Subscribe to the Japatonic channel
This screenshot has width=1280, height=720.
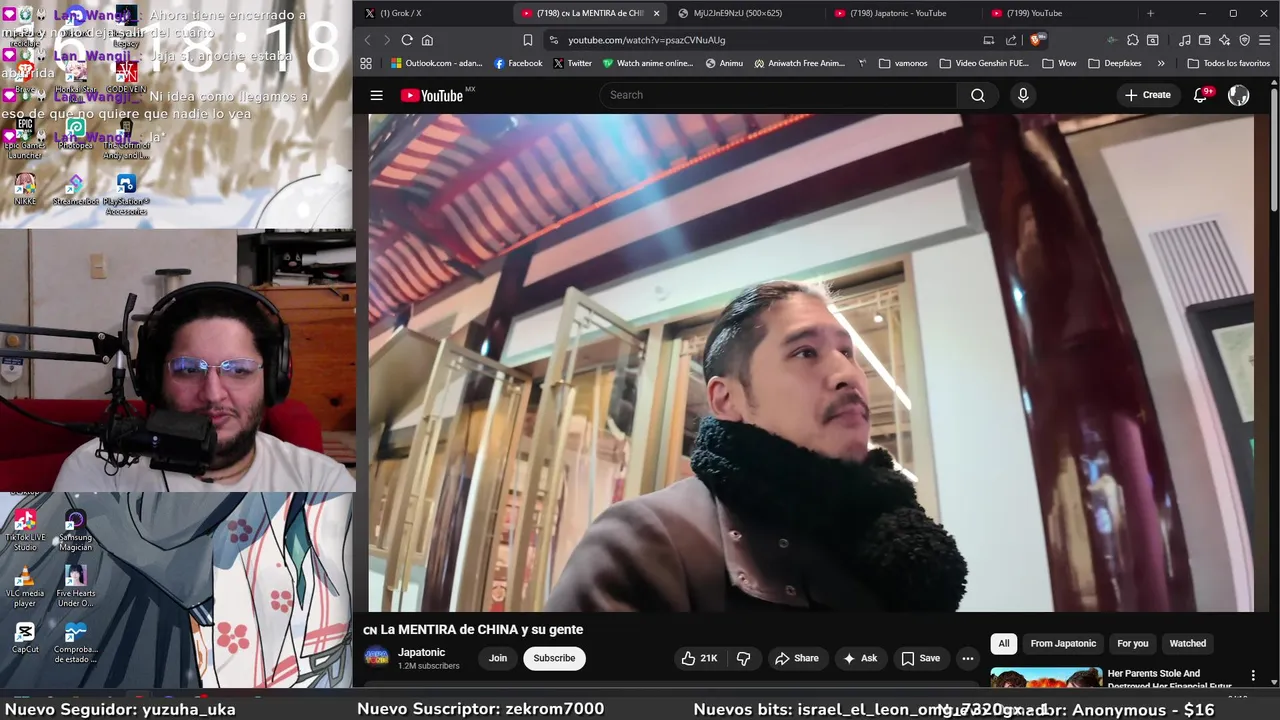554,658
